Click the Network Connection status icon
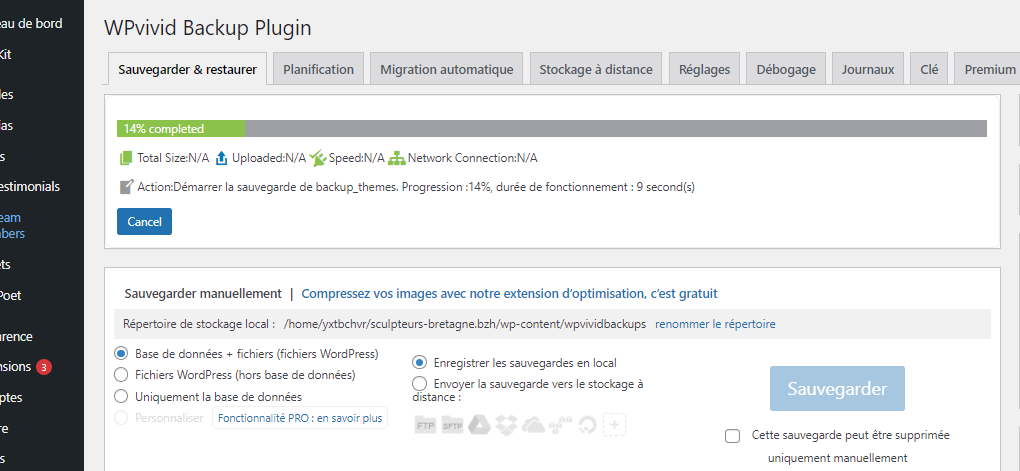This screenshot has width=1020, height=471. [x=397, y=158]
